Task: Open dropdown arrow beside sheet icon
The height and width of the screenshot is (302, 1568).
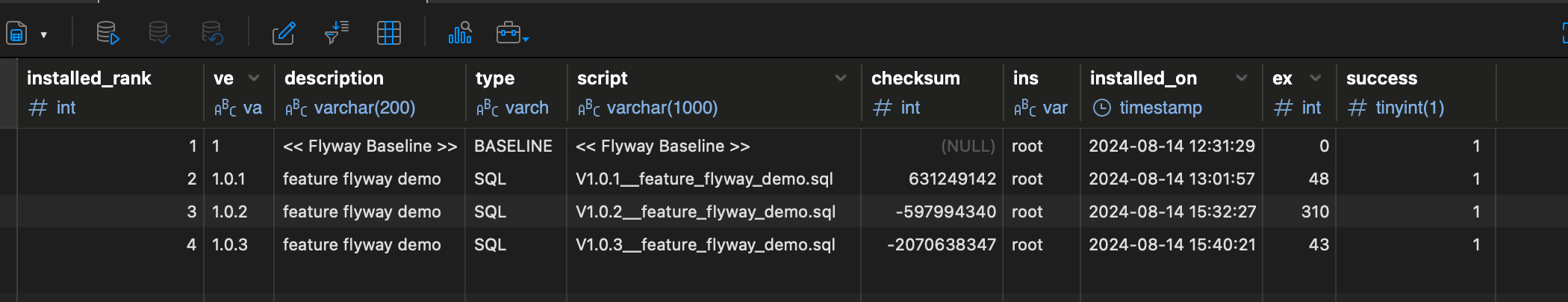Action: point(44,34)
